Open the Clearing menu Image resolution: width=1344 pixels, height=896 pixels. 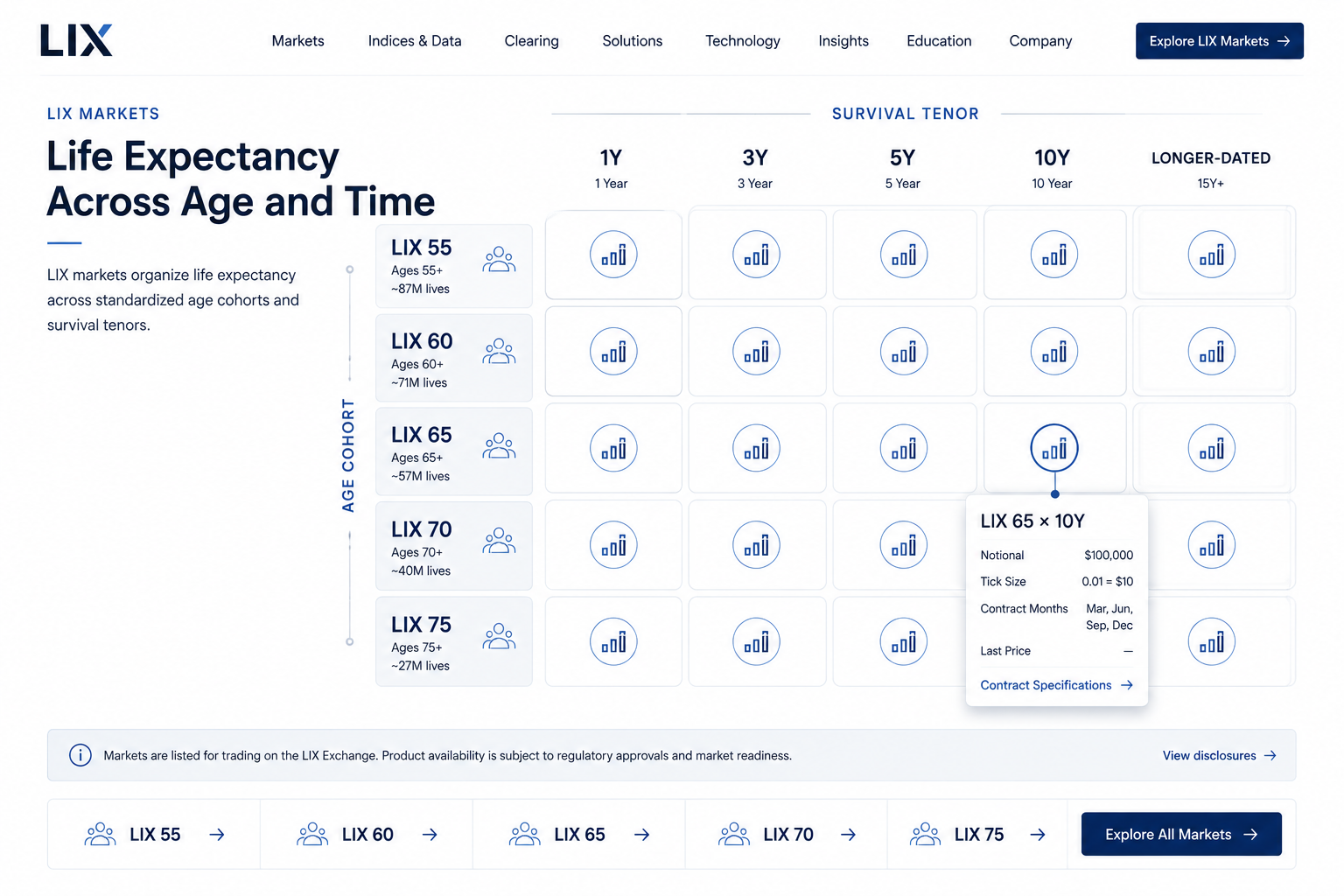532,41
